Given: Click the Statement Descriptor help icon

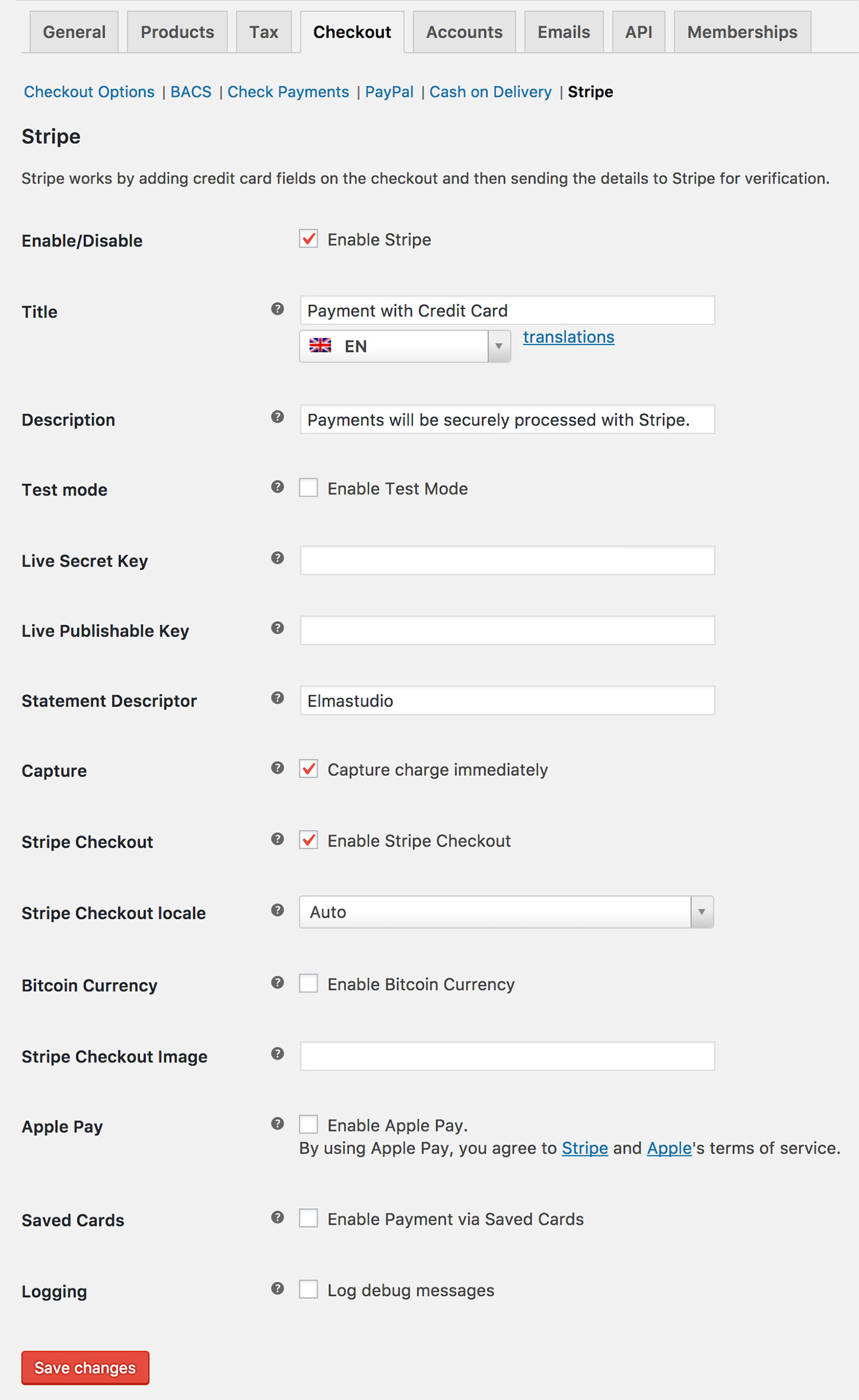Looking at the screenshot, I should click(277, 698).
